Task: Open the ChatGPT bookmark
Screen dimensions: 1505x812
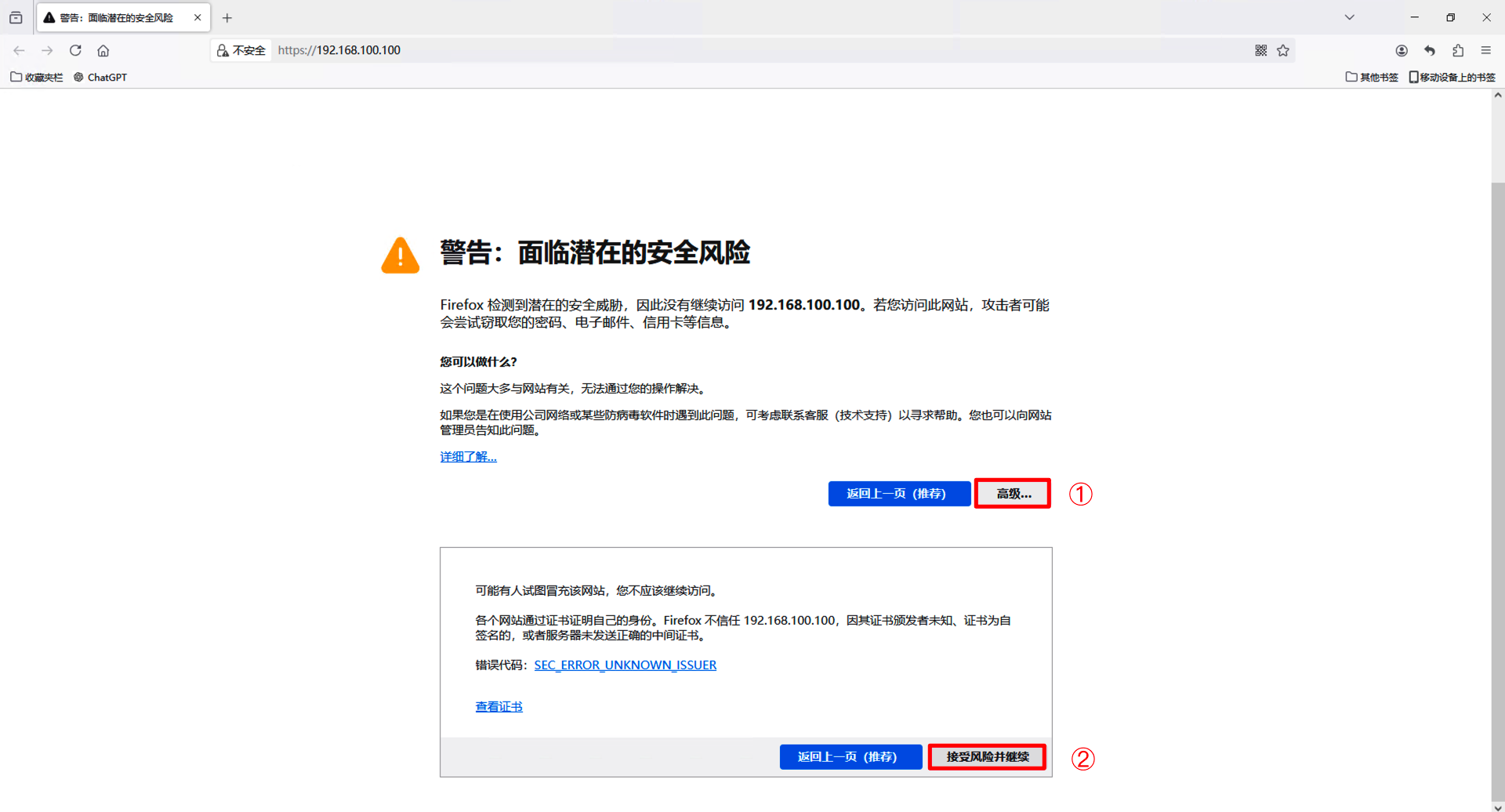Action: tap(100, 77)
